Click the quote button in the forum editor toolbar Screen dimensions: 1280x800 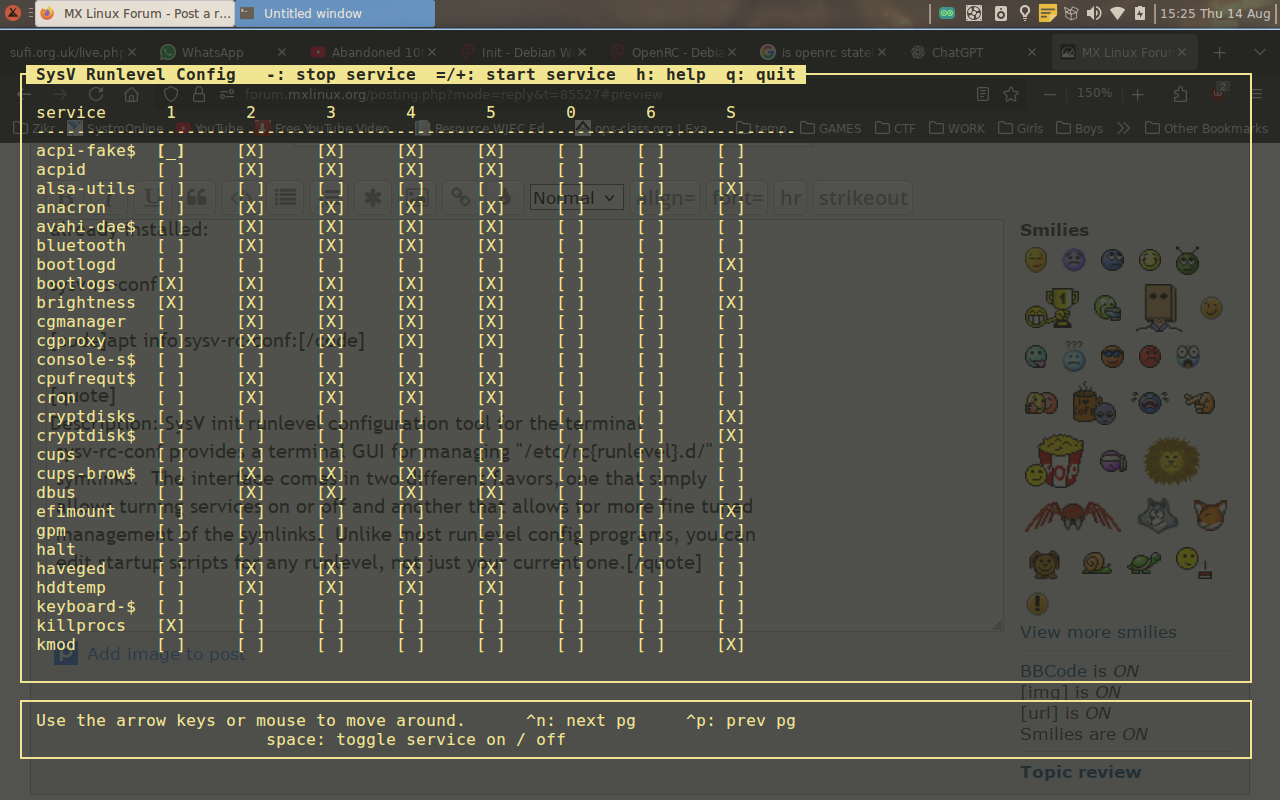[198, 197]
